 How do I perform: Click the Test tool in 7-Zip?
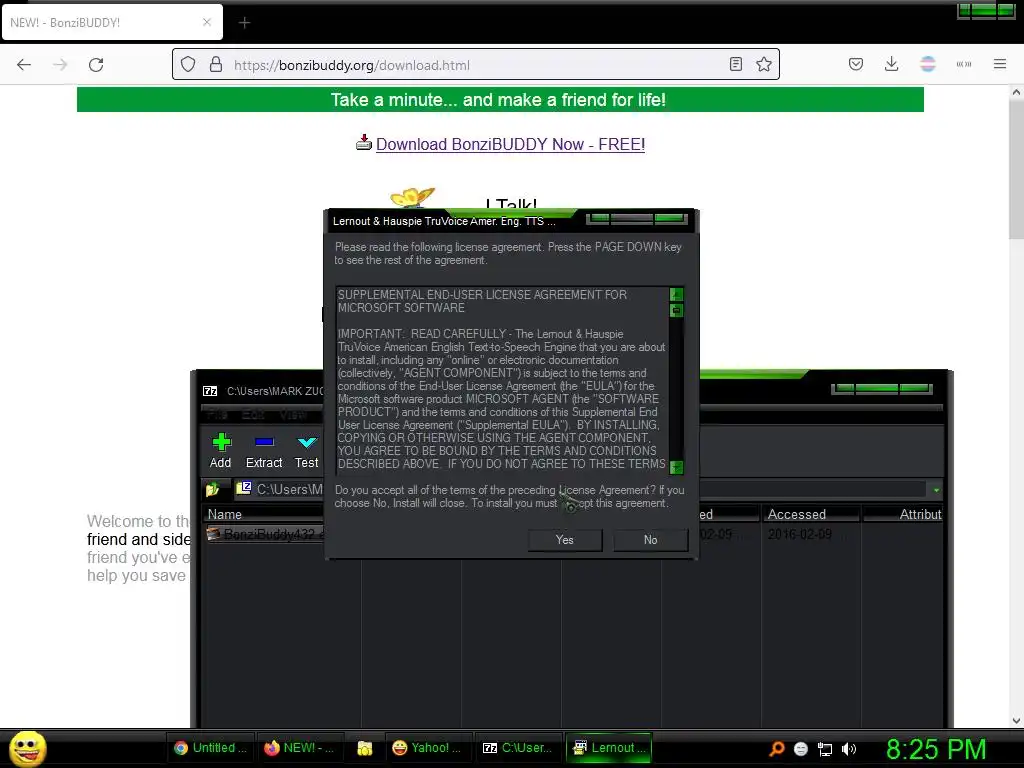click(306, 451)
